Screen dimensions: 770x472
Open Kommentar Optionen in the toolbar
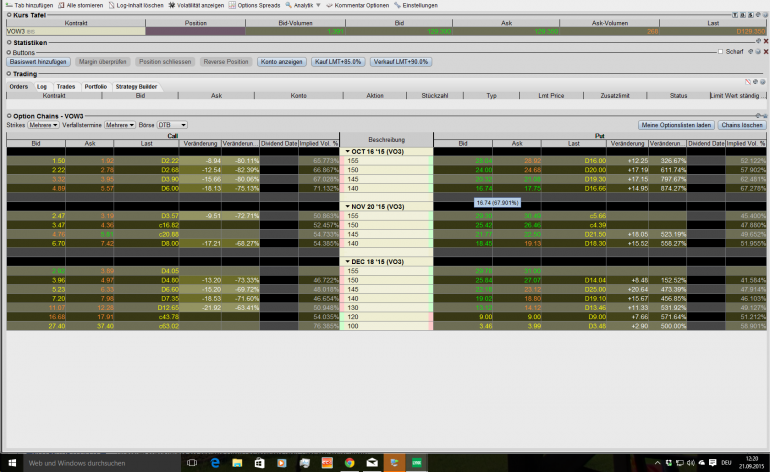[x=357, y=5]
